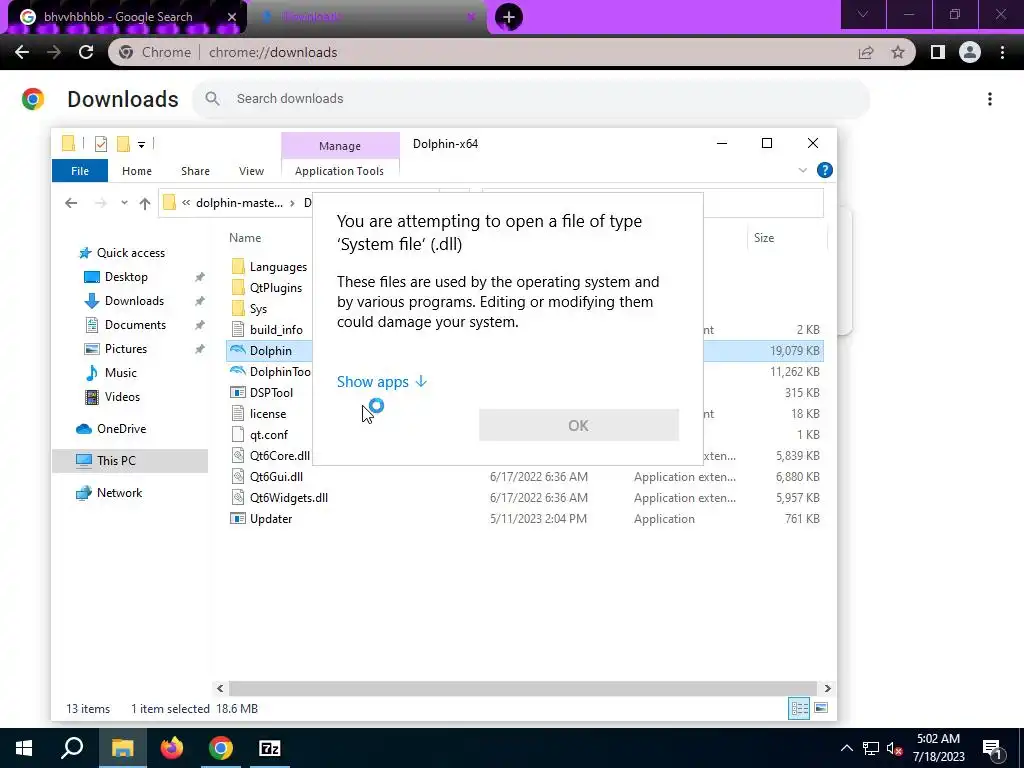This screenshot has height=768, width=1024.
Task: Select the license file
Action: click(268, 413)
